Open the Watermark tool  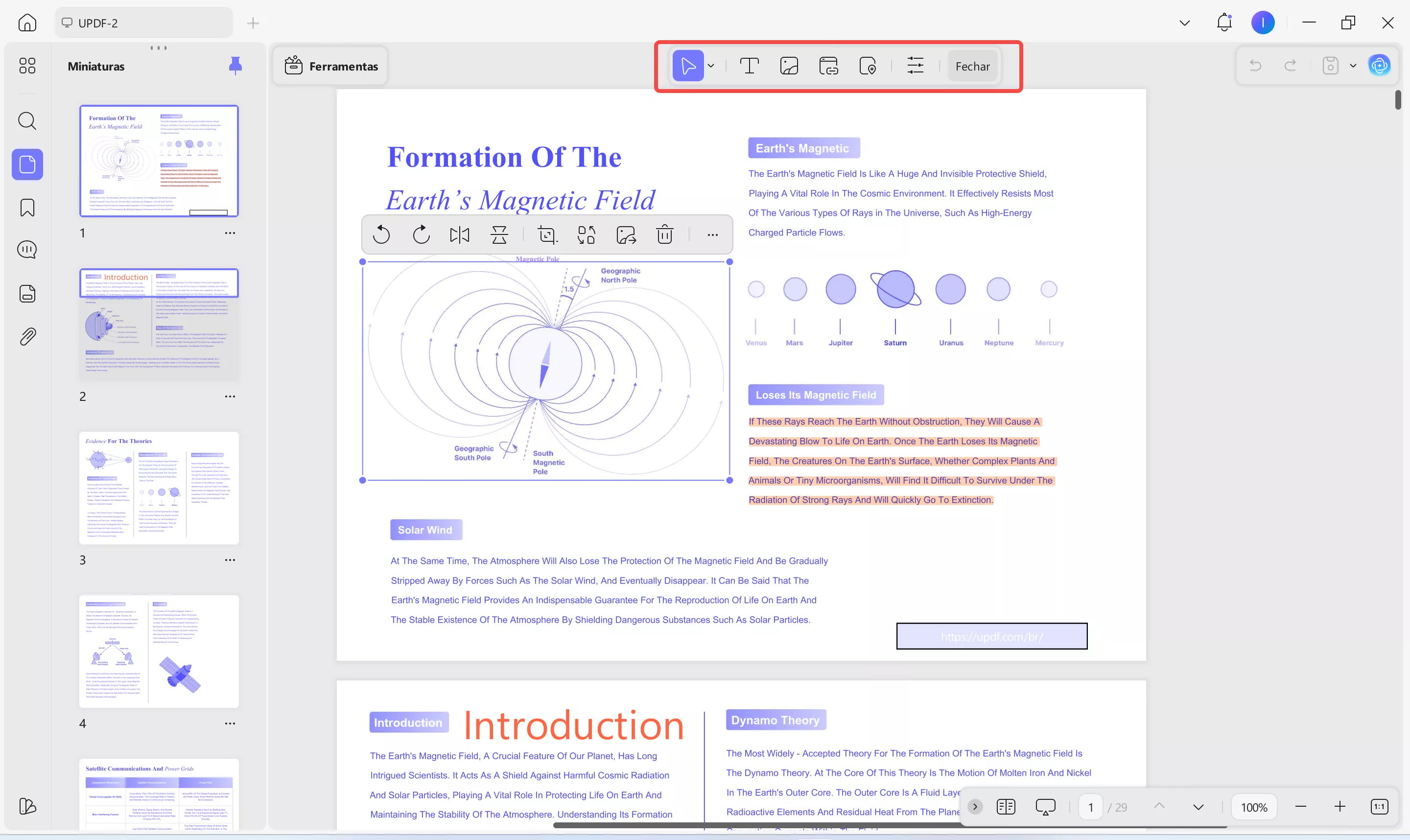868,65
